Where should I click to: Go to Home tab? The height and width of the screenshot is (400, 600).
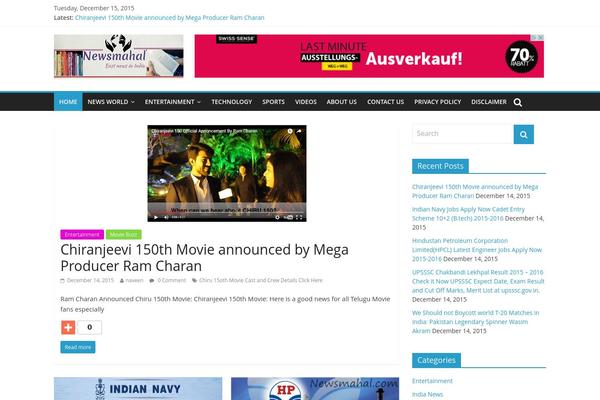pos(68,102)
